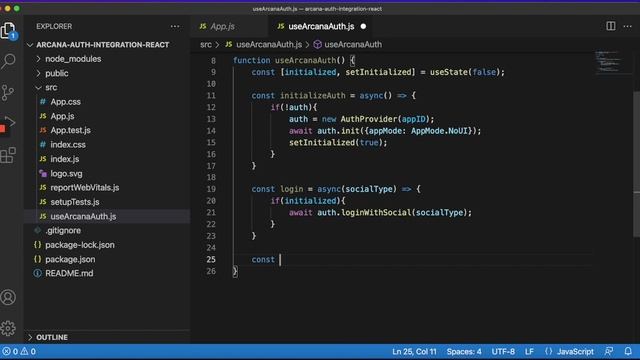Open the .gitignore file
Image resolution: width=640 pixels, height=360 pixels.
coord(63,231)
